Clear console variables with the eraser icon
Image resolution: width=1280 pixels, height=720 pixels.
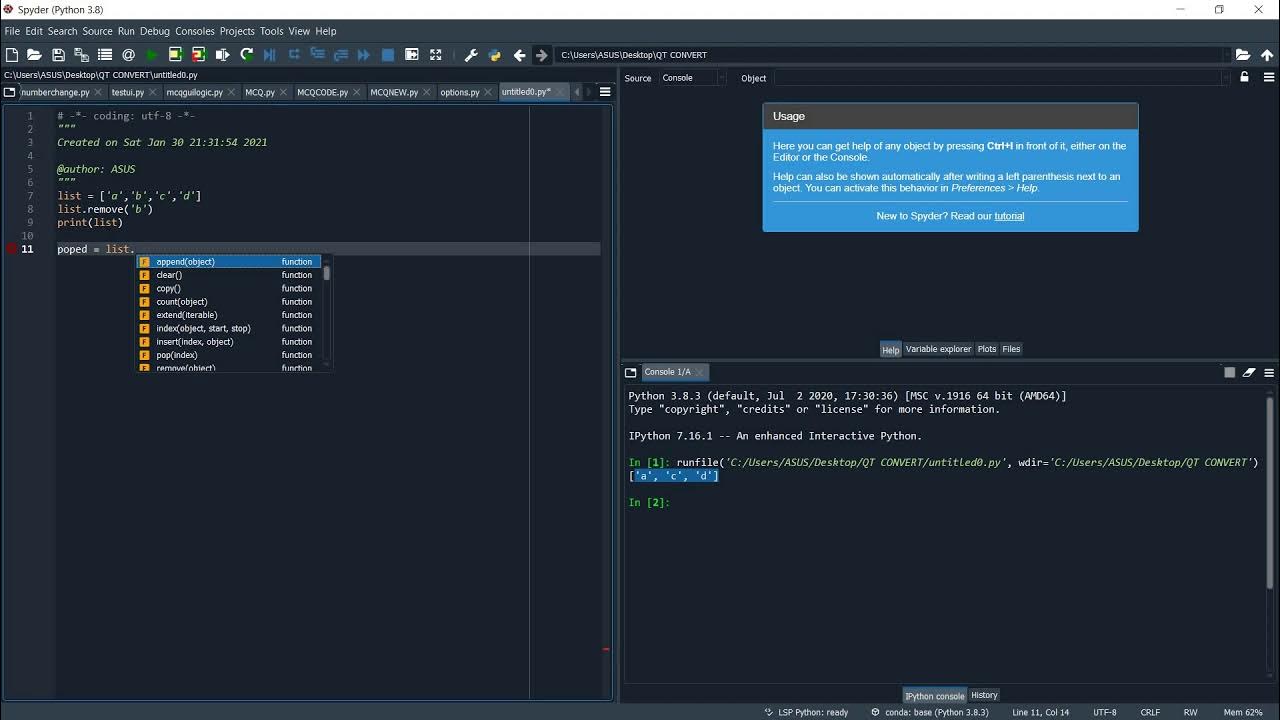tap(1249, 372)
